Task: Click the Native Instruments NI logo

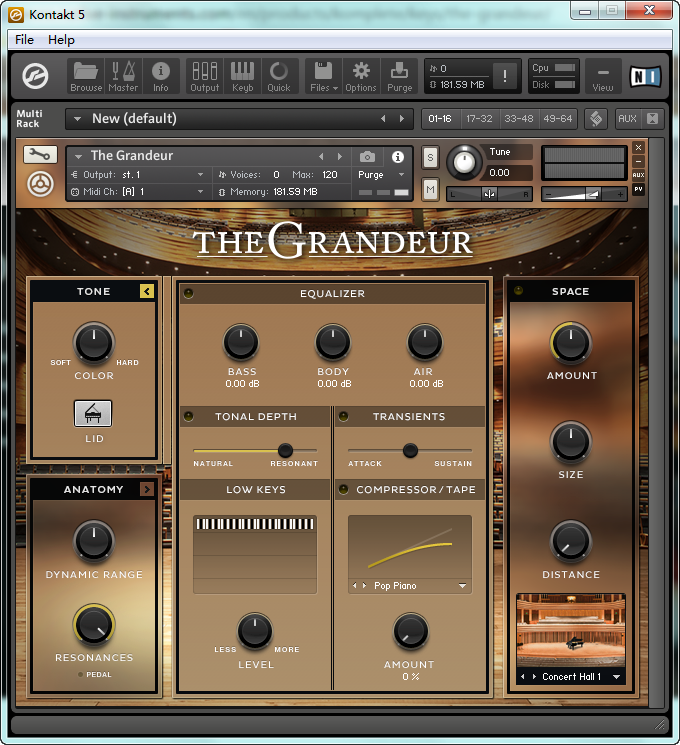Action: (645, 76)
